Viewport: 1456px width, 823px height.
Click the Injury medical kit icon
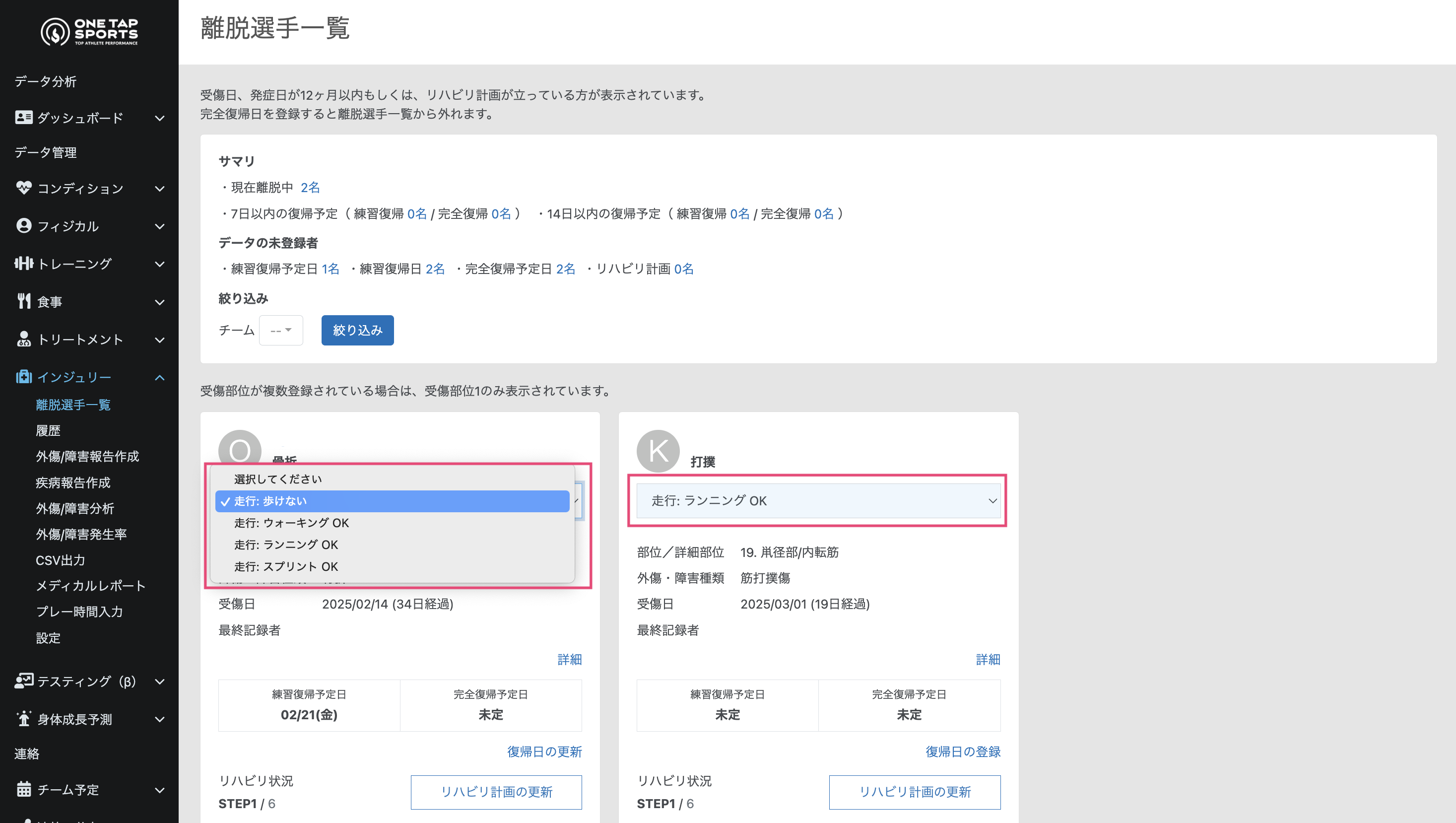point(23,376)
